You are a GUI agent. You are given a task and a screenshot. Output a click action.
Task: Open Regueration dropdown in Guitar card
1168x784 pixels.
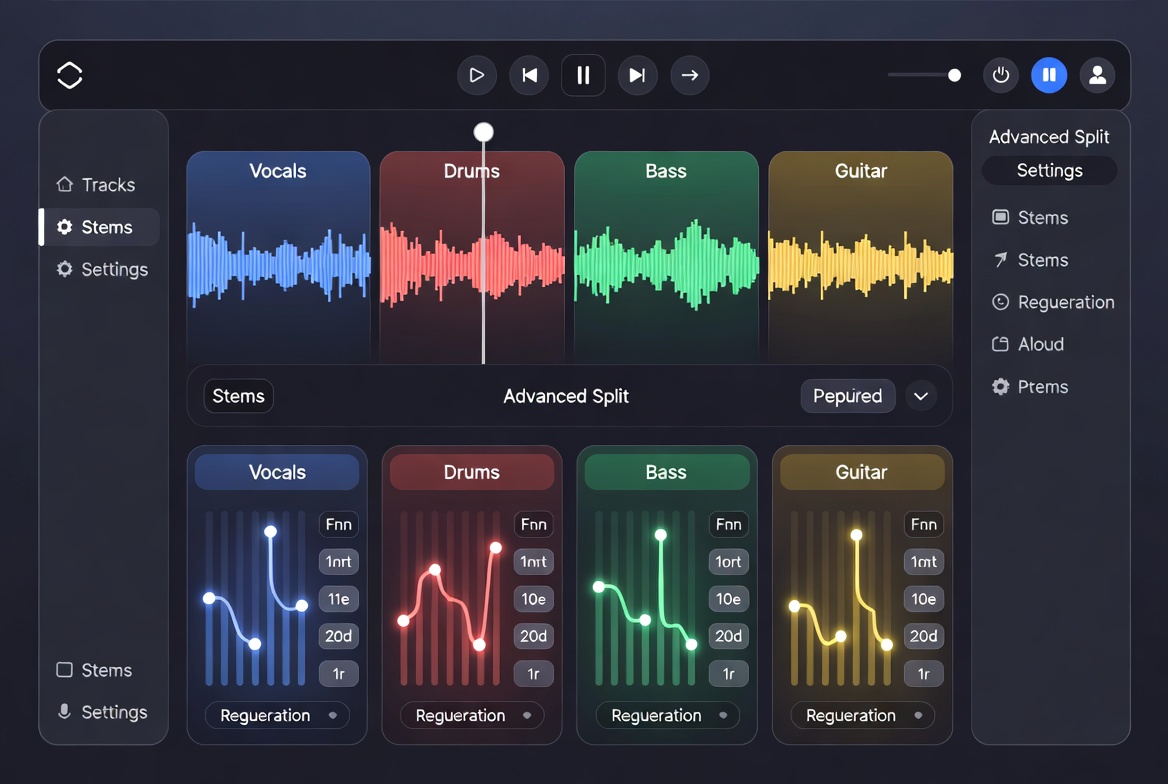862,715
